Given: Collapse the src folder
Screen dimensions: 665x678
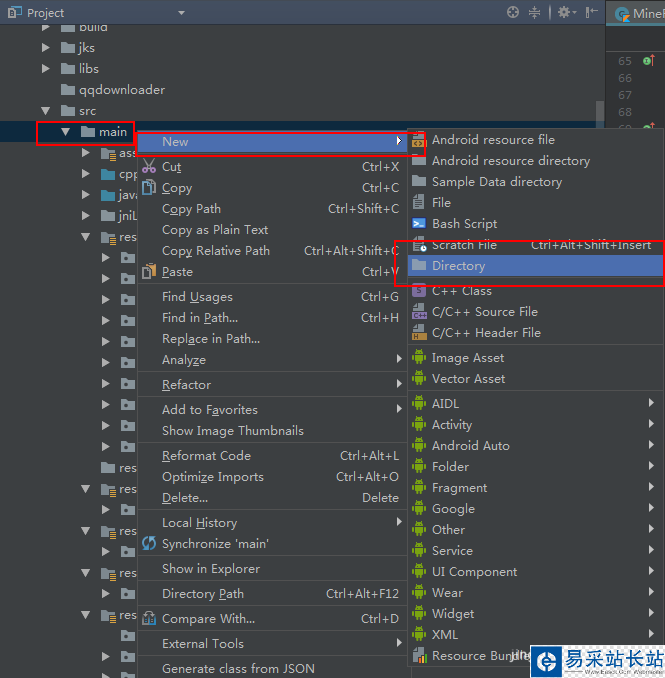Looking at the screenshot, I should point(45,111).
